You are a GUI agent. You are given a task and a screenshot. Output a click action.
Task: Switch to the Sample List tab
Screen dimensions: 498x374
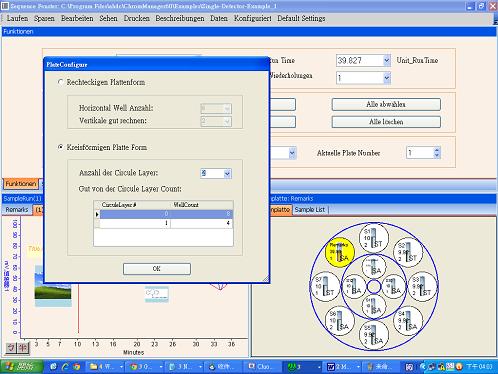(x=310, y=210)
